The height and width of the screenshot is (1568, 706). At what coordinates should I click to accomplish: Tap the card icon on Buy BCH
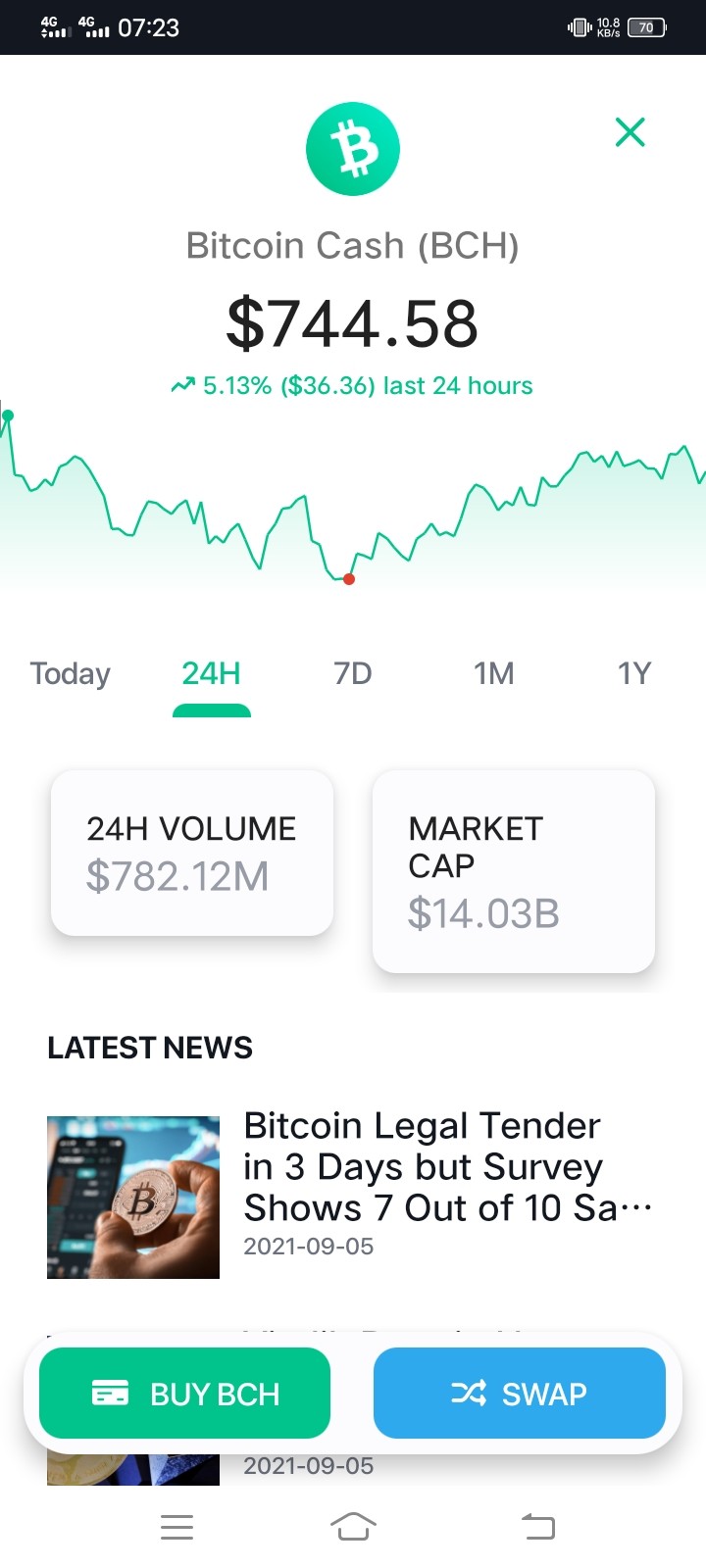(x=110, y=1393)
